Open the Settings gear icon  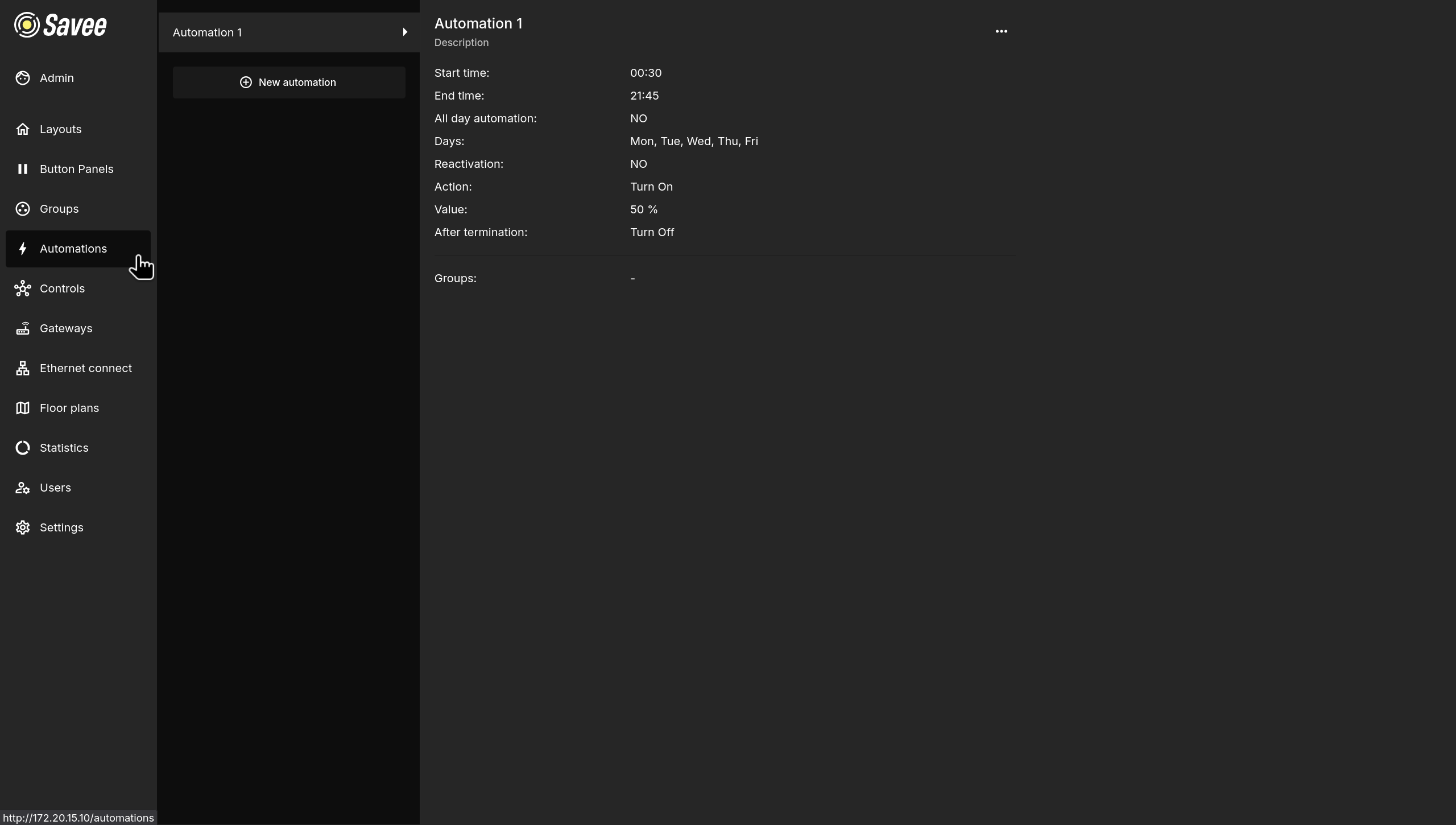coord(22,527)
